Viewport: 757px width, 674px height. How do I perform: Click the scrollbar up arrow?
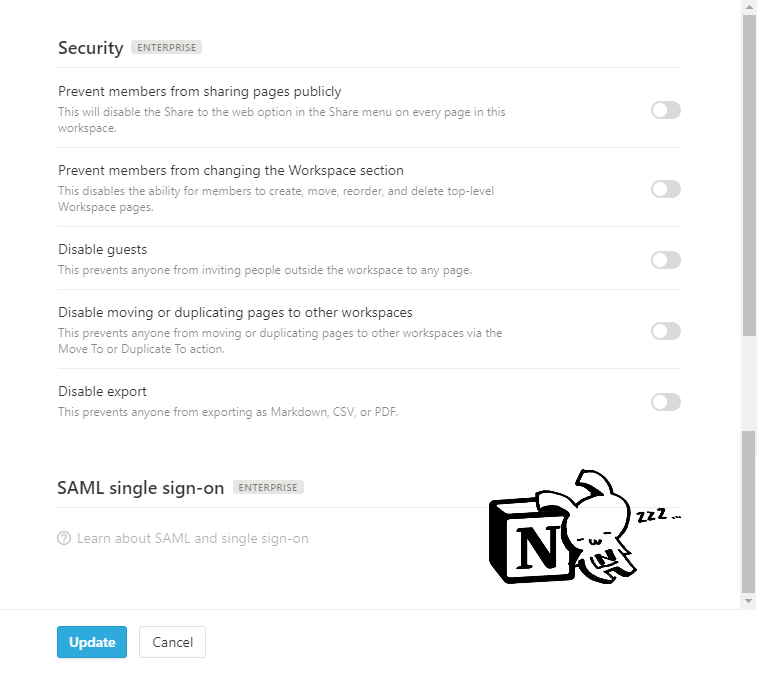749,7
